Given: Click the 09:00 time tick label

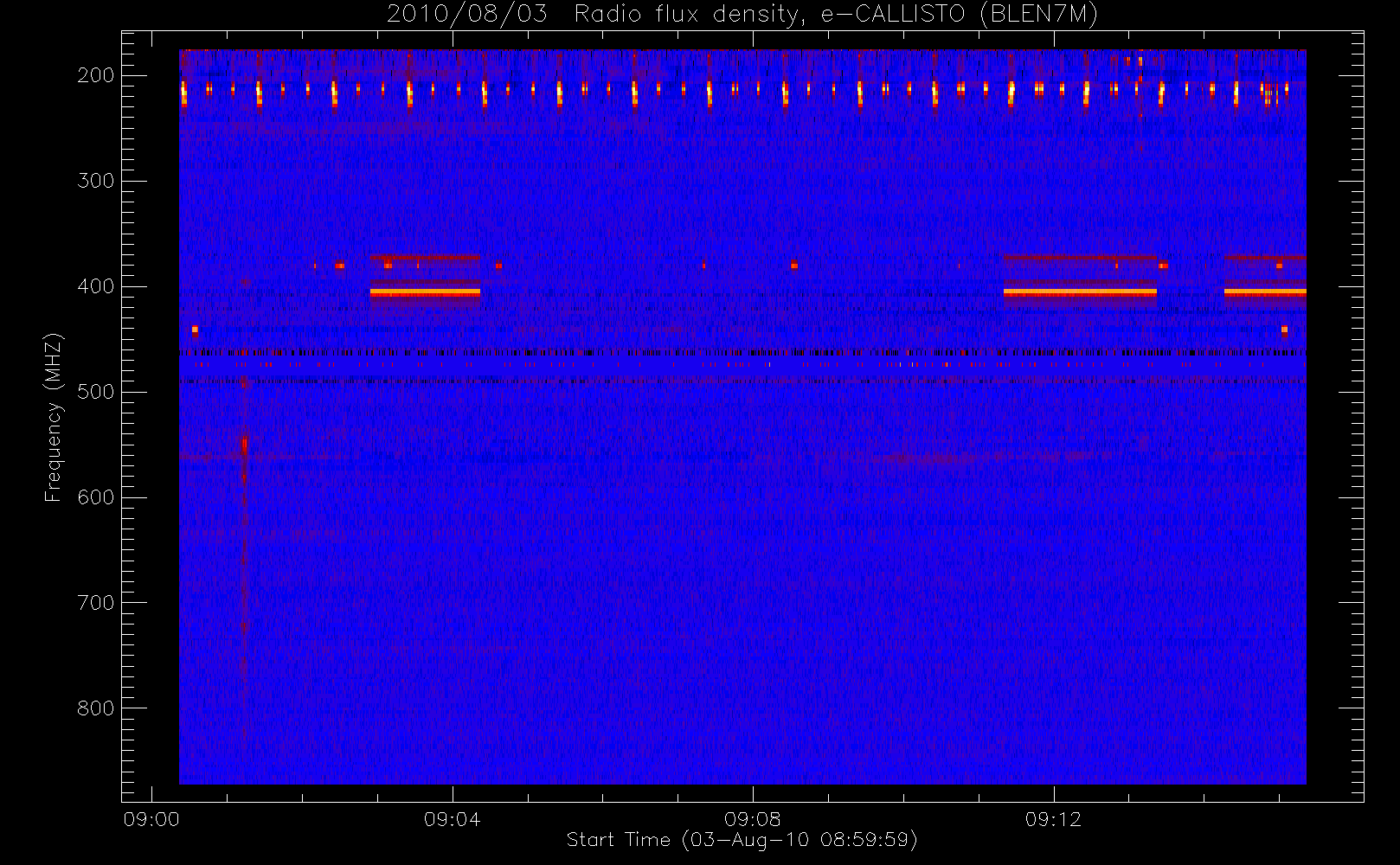Looking at the screenshot, I should point(151,819).
